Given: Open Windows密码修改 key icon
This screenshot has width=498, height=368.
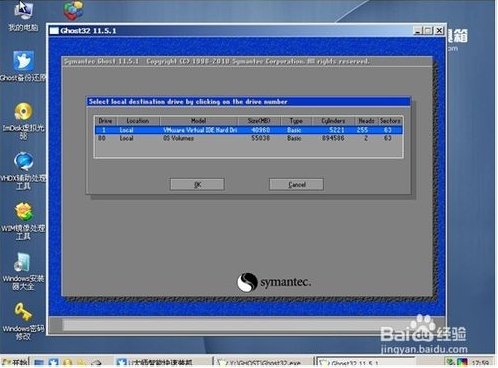Looking at the screenshot, I should point(23,321).
